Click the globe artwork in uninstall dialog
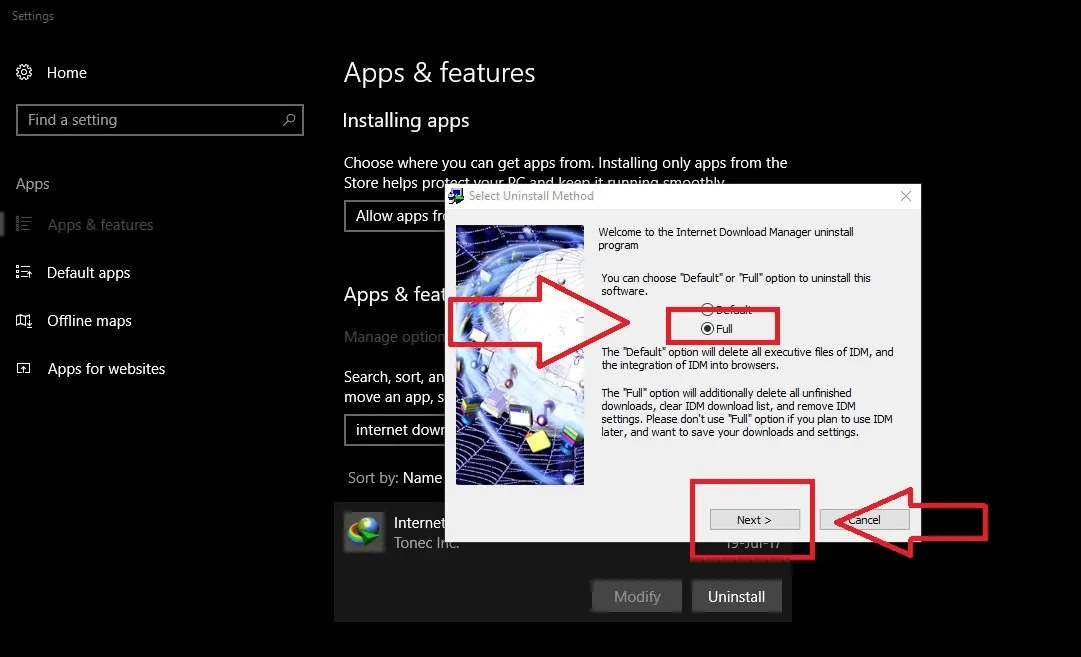Screen dimensions: 1081x657 (519, 355)
